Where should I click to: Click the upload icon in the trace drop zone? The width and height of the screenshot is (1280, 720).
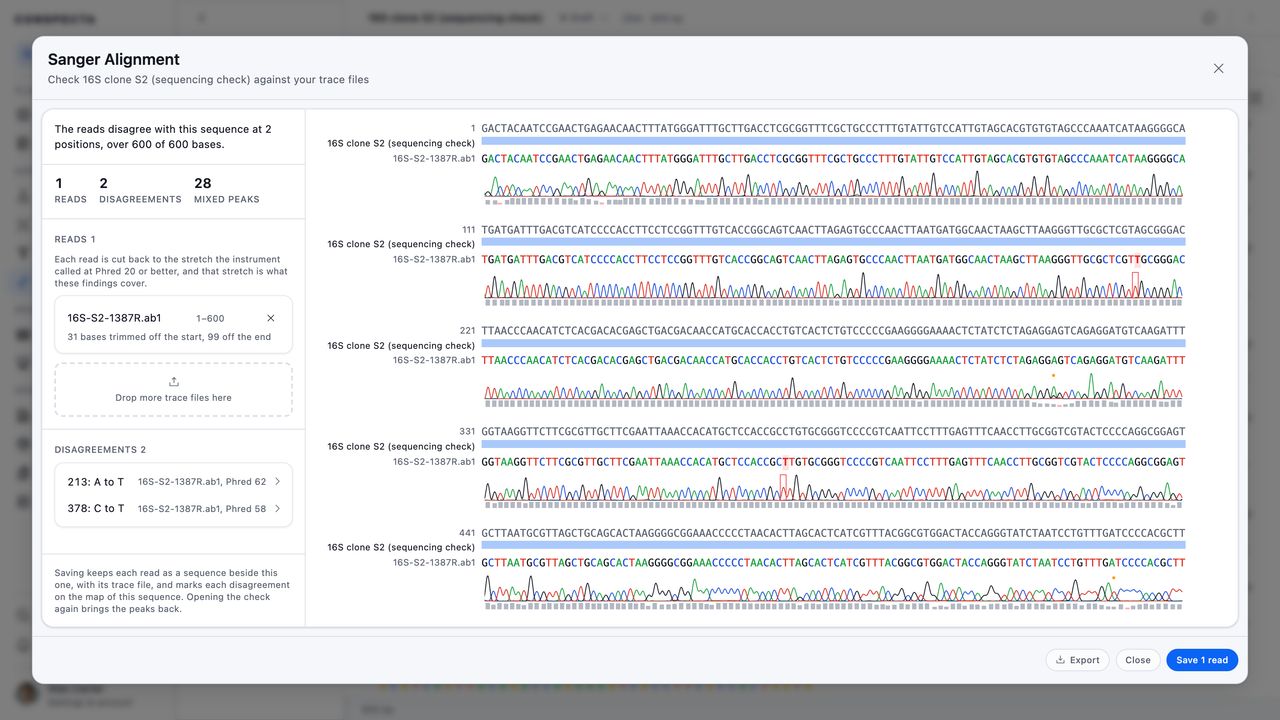[174, 381]
